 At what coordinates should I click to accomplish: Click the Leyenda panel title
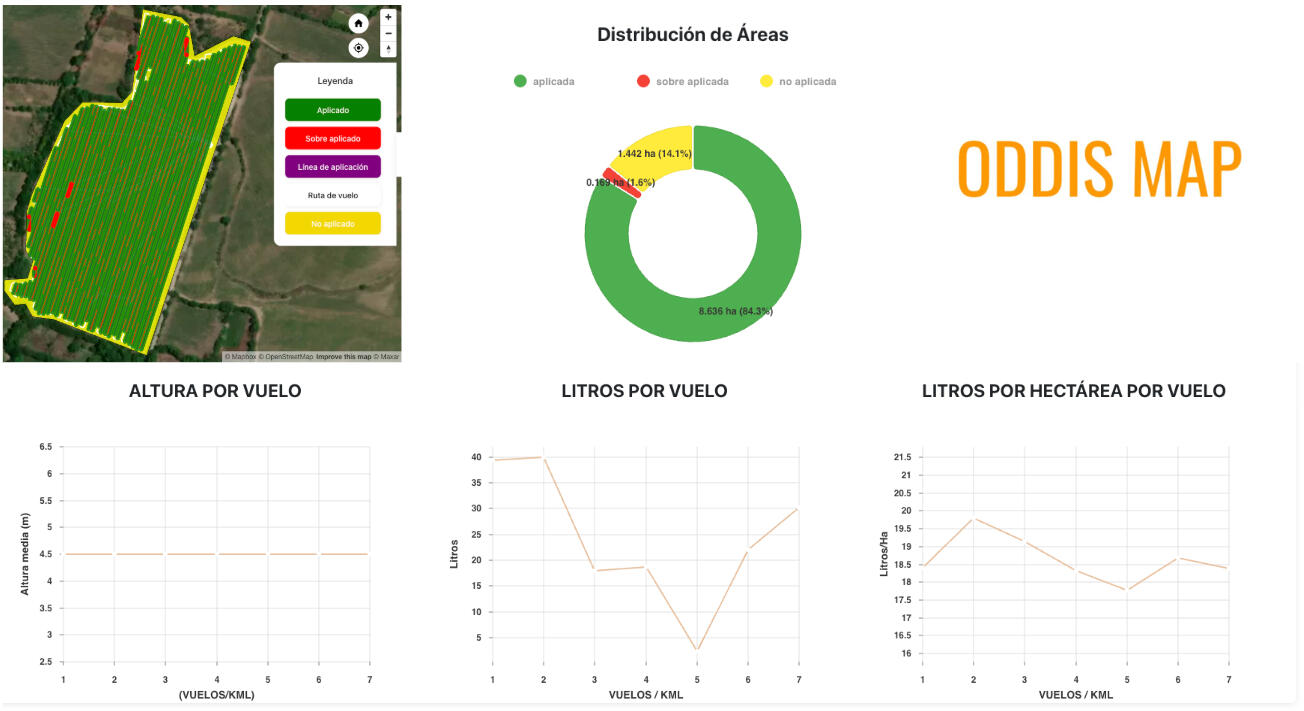335,81
